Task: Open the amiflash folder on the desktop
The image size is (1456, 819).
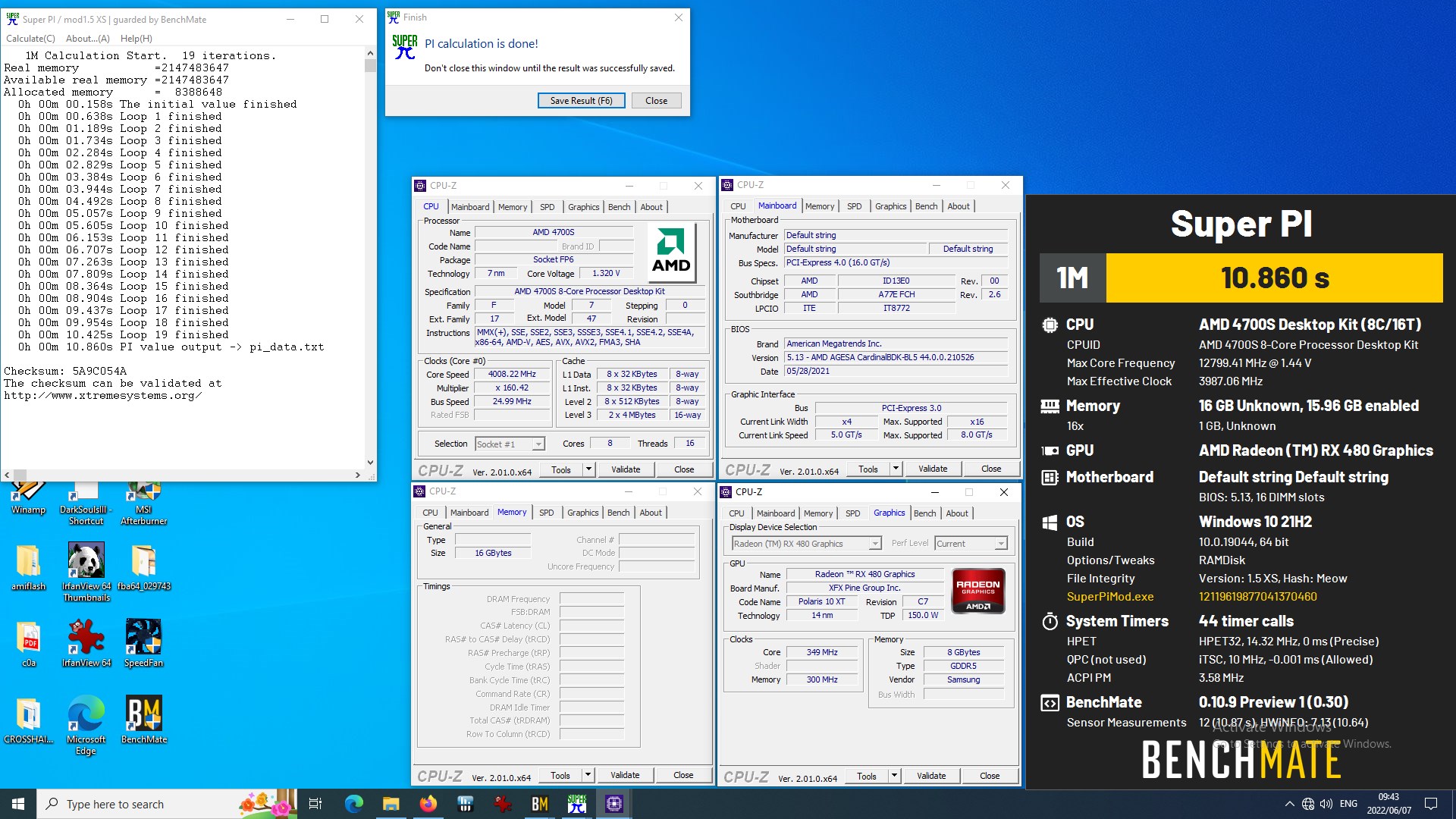Action: (x=28, y=567)
